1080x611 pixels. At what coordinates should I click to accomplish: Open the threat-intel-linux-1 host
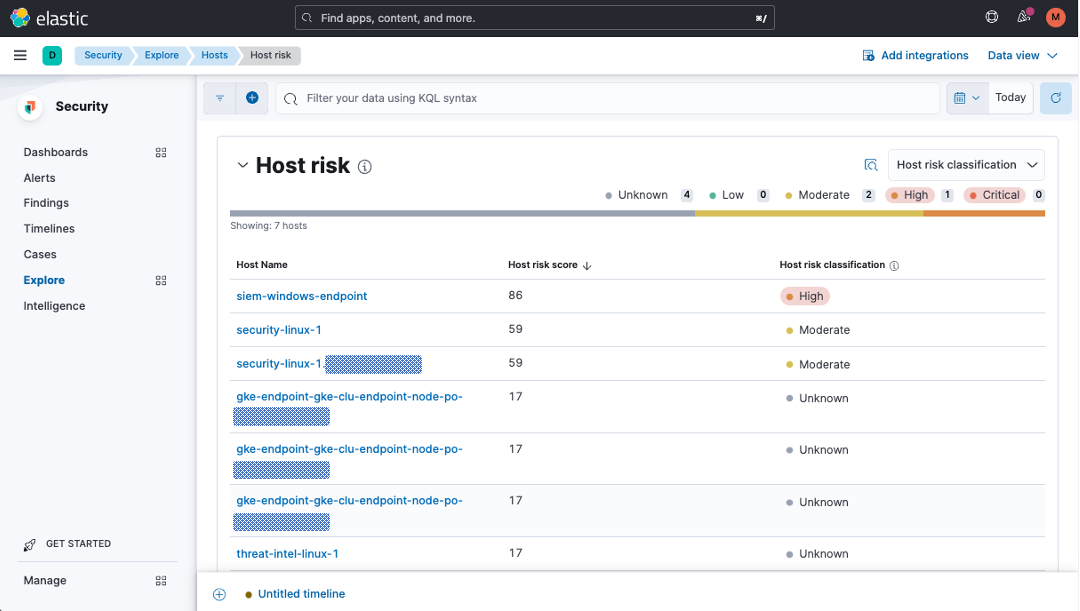click(x=287, y=554)
